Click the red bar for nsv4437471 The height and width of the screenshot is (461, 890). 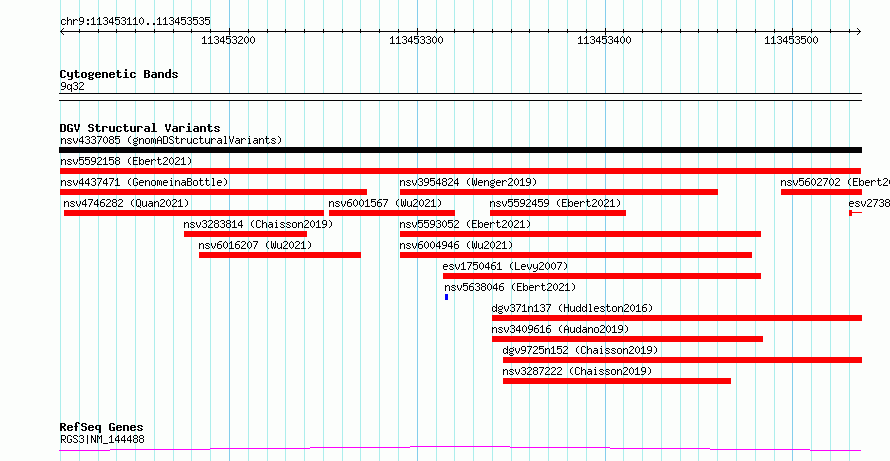[213, 192]
